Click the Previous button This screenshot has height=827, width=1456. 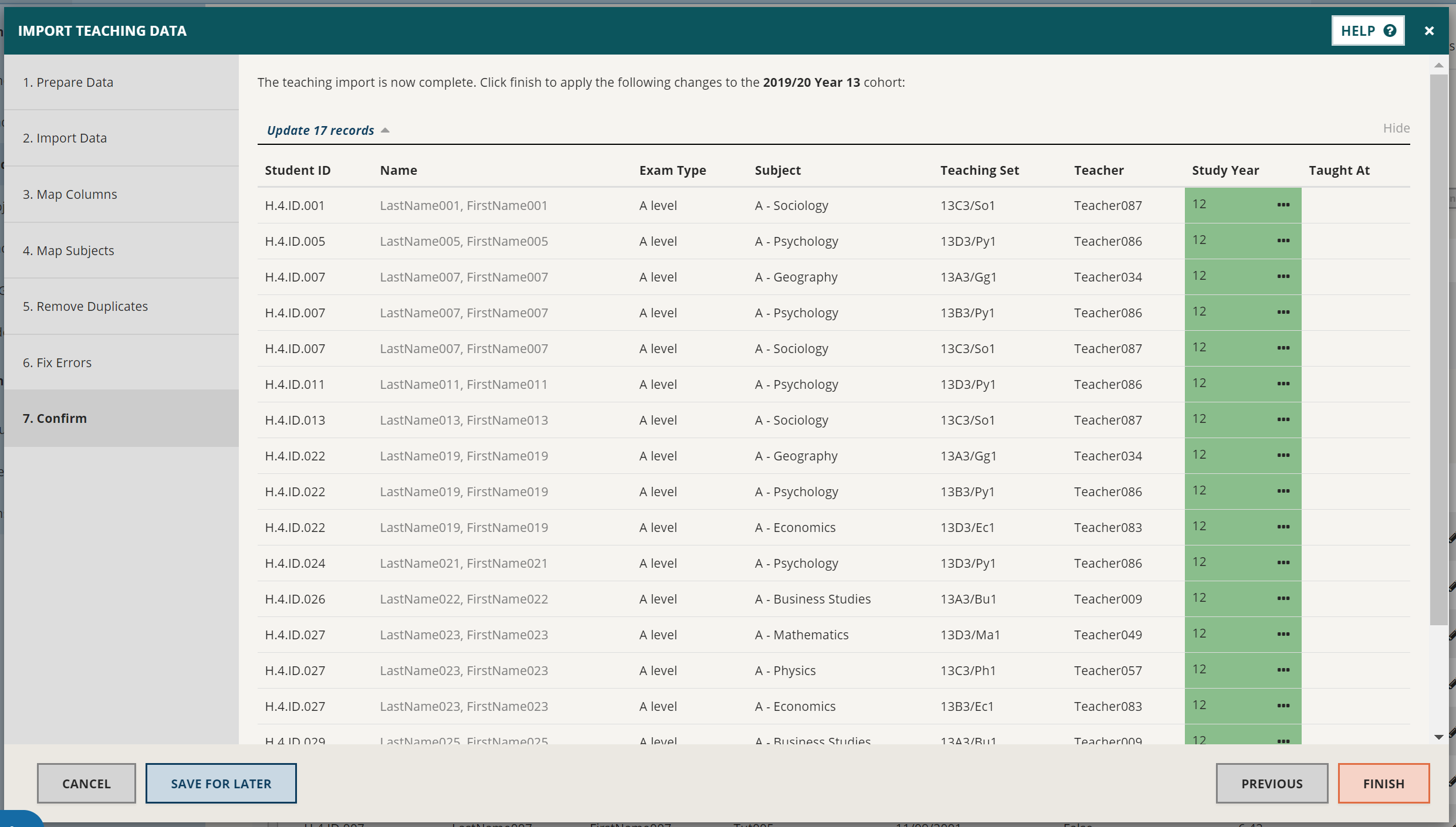click(1272, 783)
